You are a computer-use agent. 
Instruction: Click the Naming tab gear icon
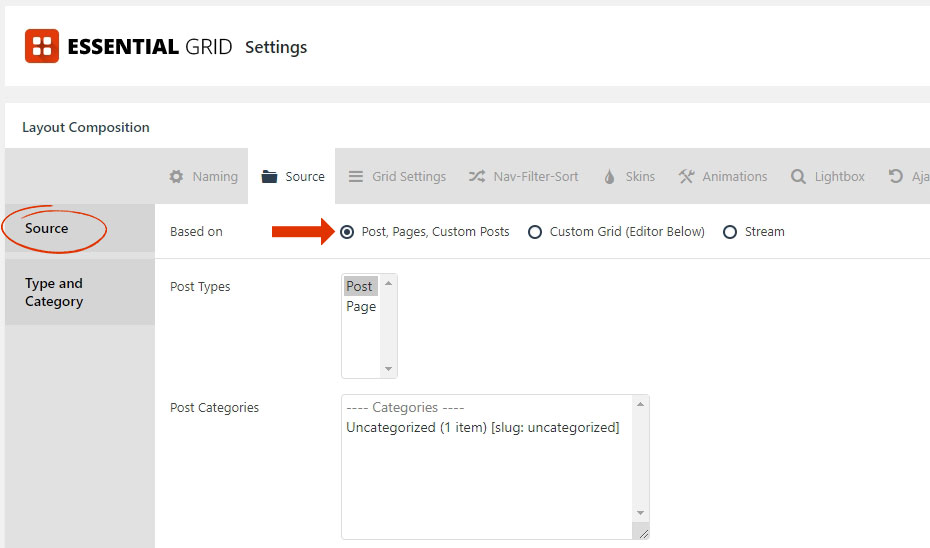[x=176, y=176]
